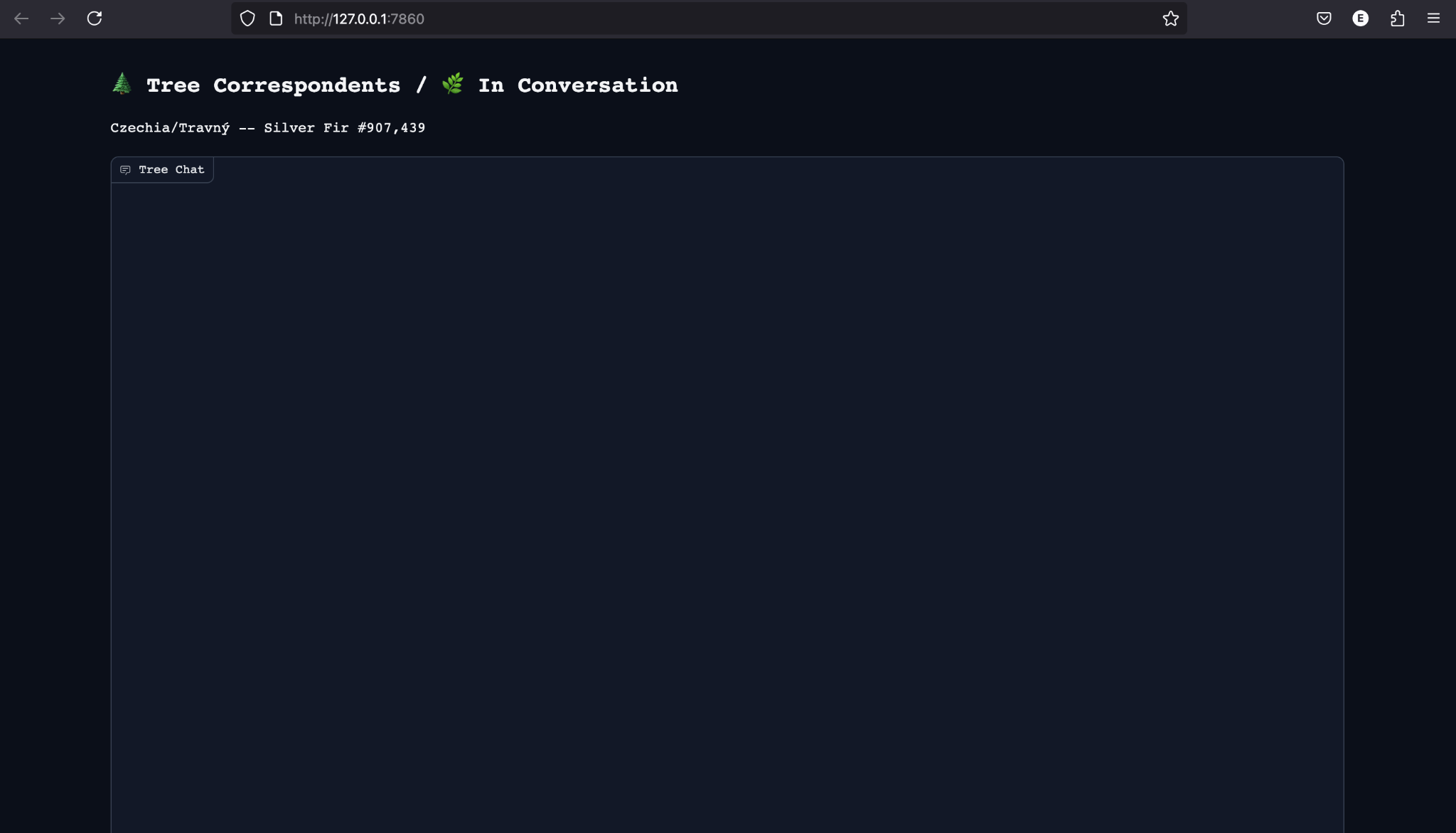The height and width of the screenshot is (833, 1456).
Task: Open the hamburger application menu
Action: [x=1433, y=18]
